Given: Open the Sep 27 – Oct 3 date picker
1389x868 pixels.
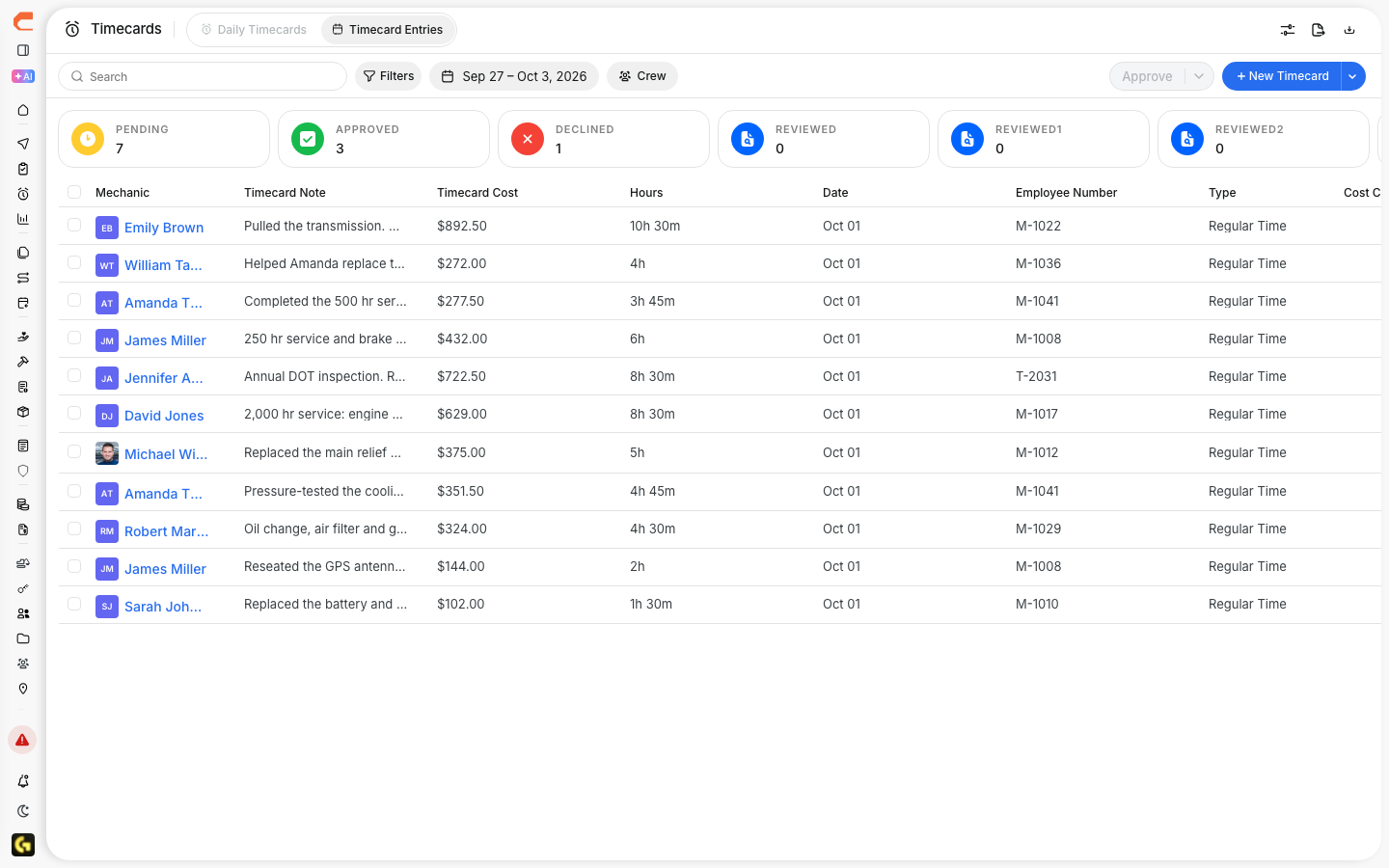Looking at the screenshot, I should tap(514, 76).
